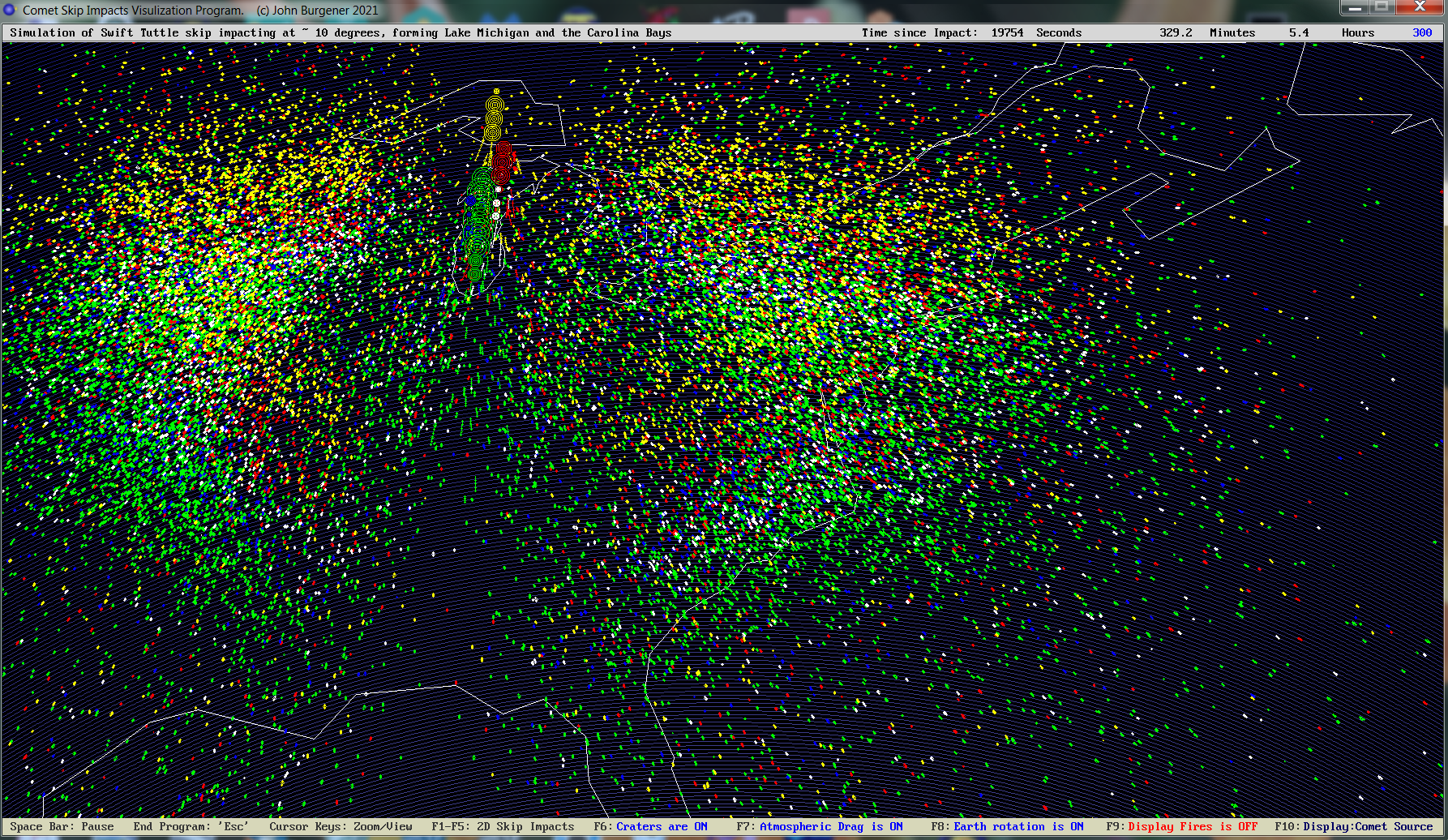Minimize the Comet Skip Impacts window
1448x840 pixels.
click(1354, 7)
